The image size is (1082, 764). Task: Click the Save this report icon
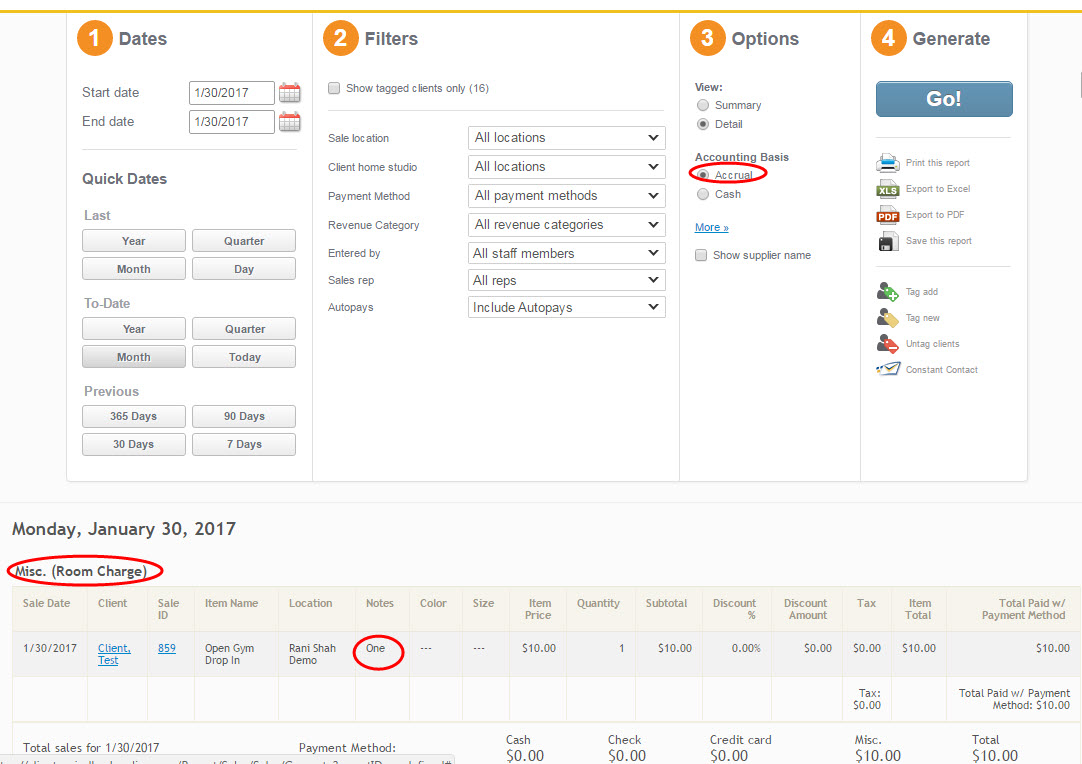point(888,241)
